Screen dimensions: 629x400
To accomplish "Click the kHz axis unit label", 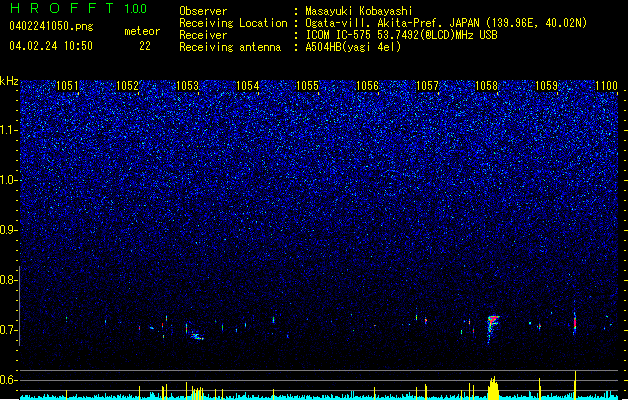I will (x=9, y=81).
